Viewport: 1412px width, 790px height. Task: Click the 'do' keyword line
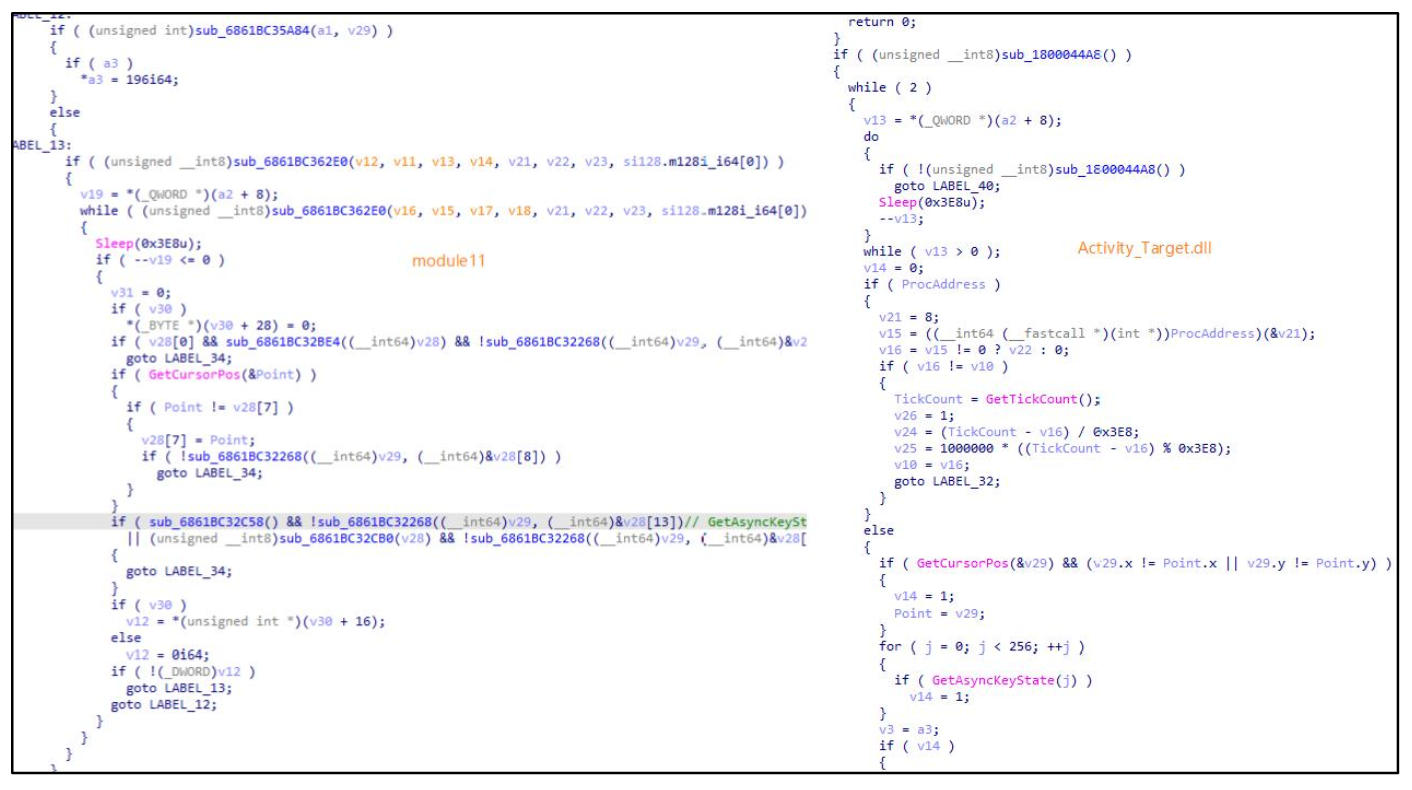click(870, 136)
